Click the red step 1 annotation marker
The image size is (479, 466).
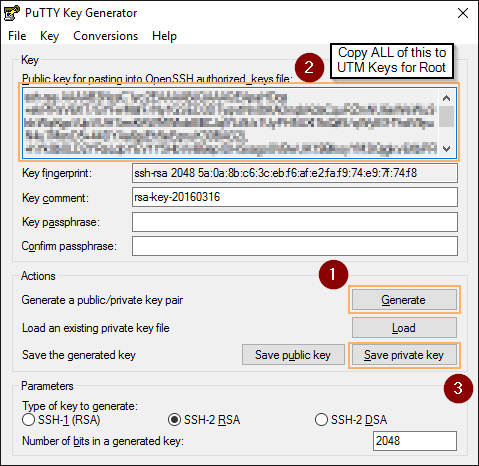click(333, 275)
